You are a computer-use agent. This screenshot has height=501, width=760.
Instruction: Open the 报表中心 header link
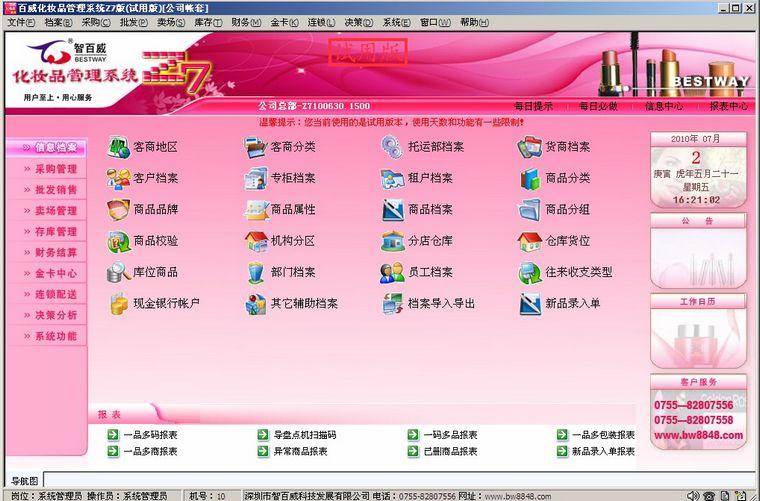[728, 106]
